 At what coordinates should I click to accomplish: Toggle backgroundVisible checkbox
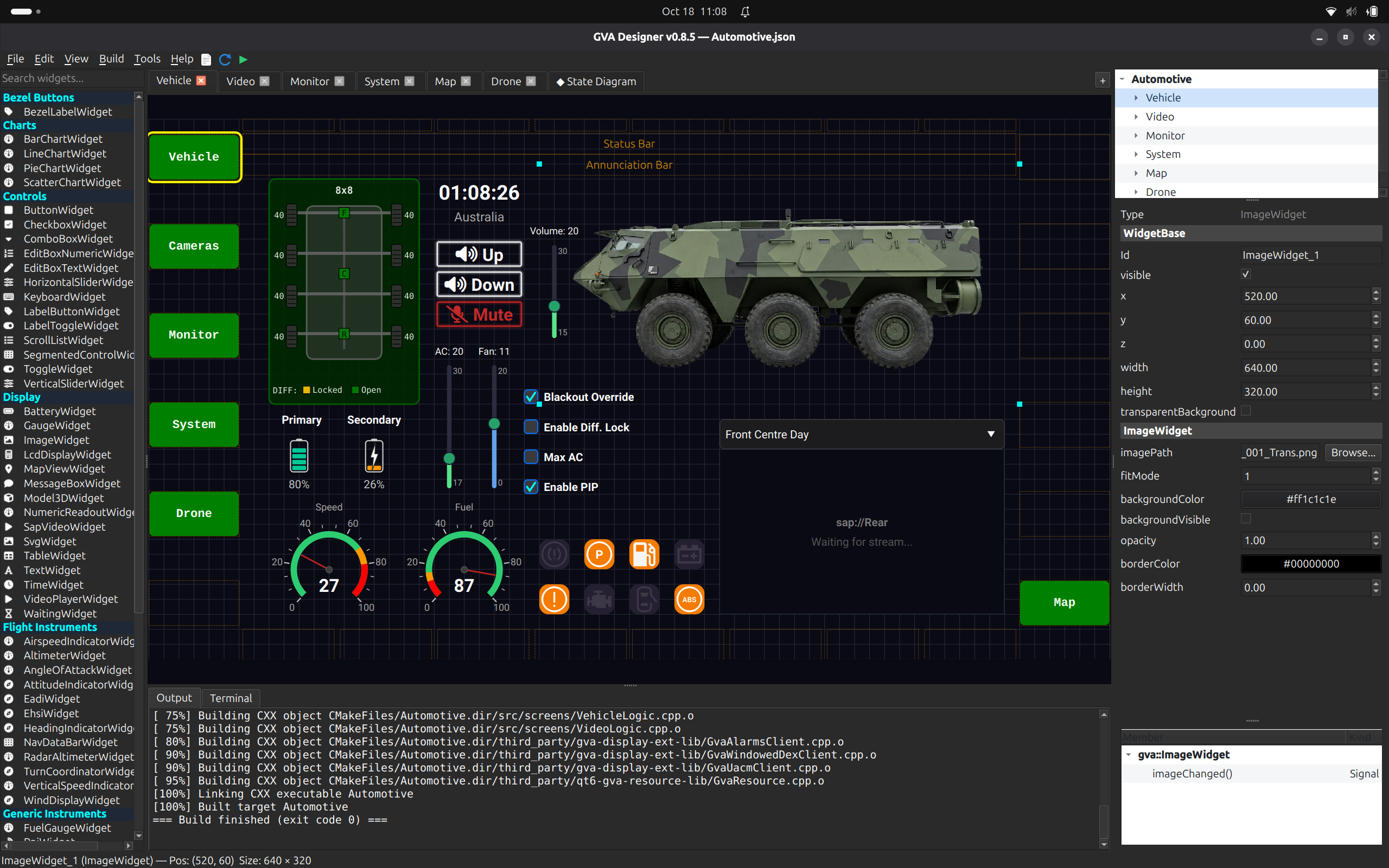coord(1246,519)
